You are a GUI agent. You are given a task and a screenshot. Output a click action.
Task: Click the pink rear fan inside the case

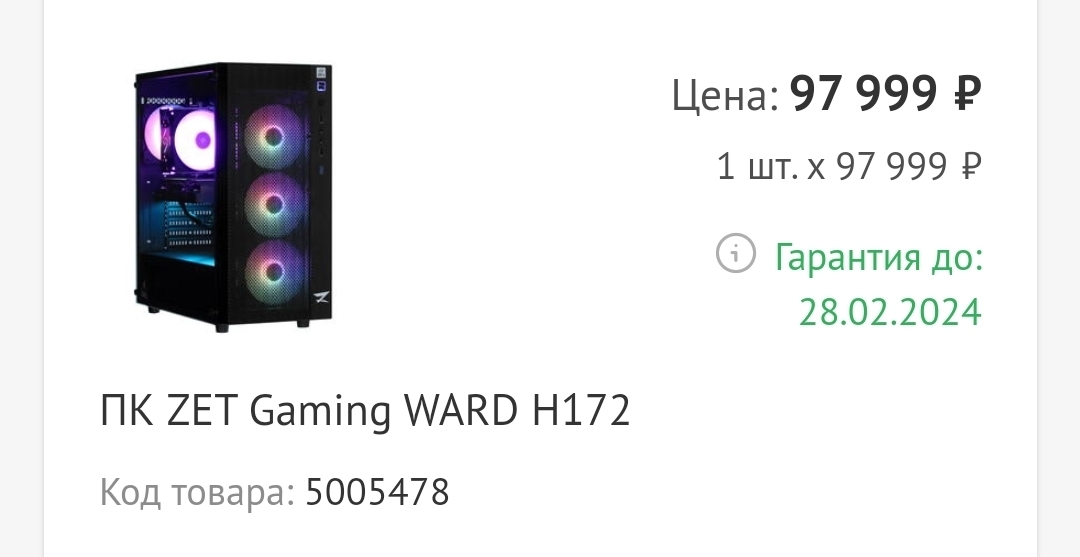154,133
